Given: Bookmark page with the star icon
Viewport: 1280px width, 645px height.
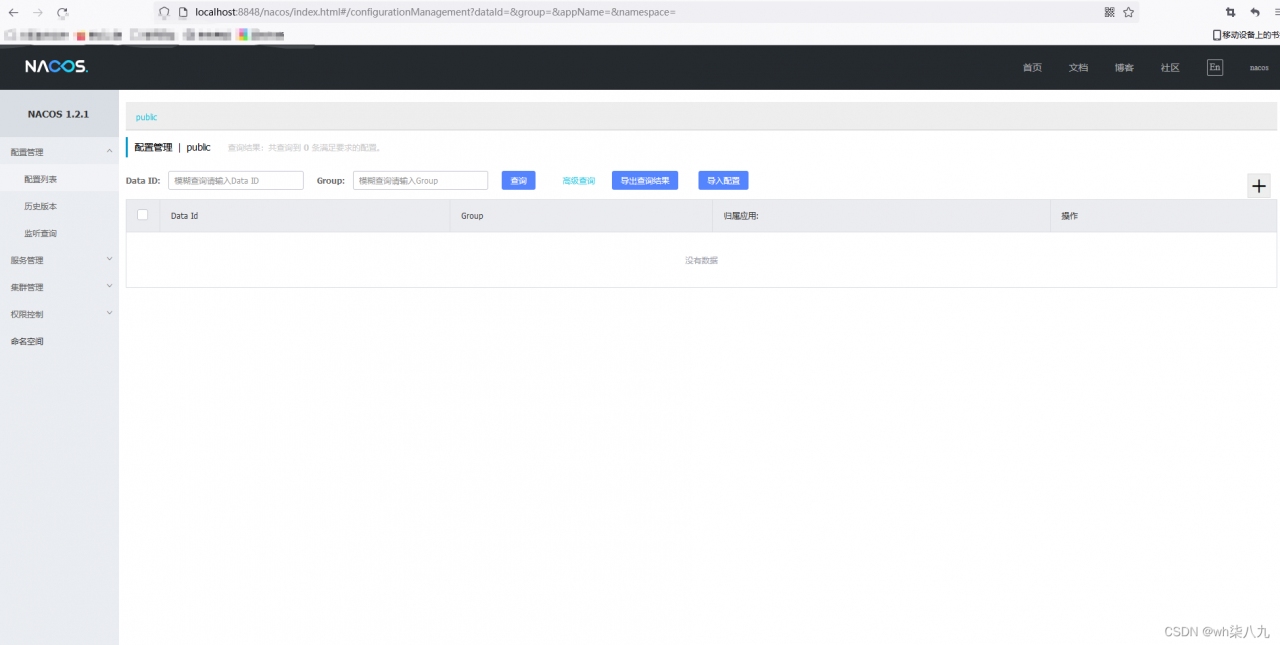Looking at the screenshot, I should coord(1128,12).
